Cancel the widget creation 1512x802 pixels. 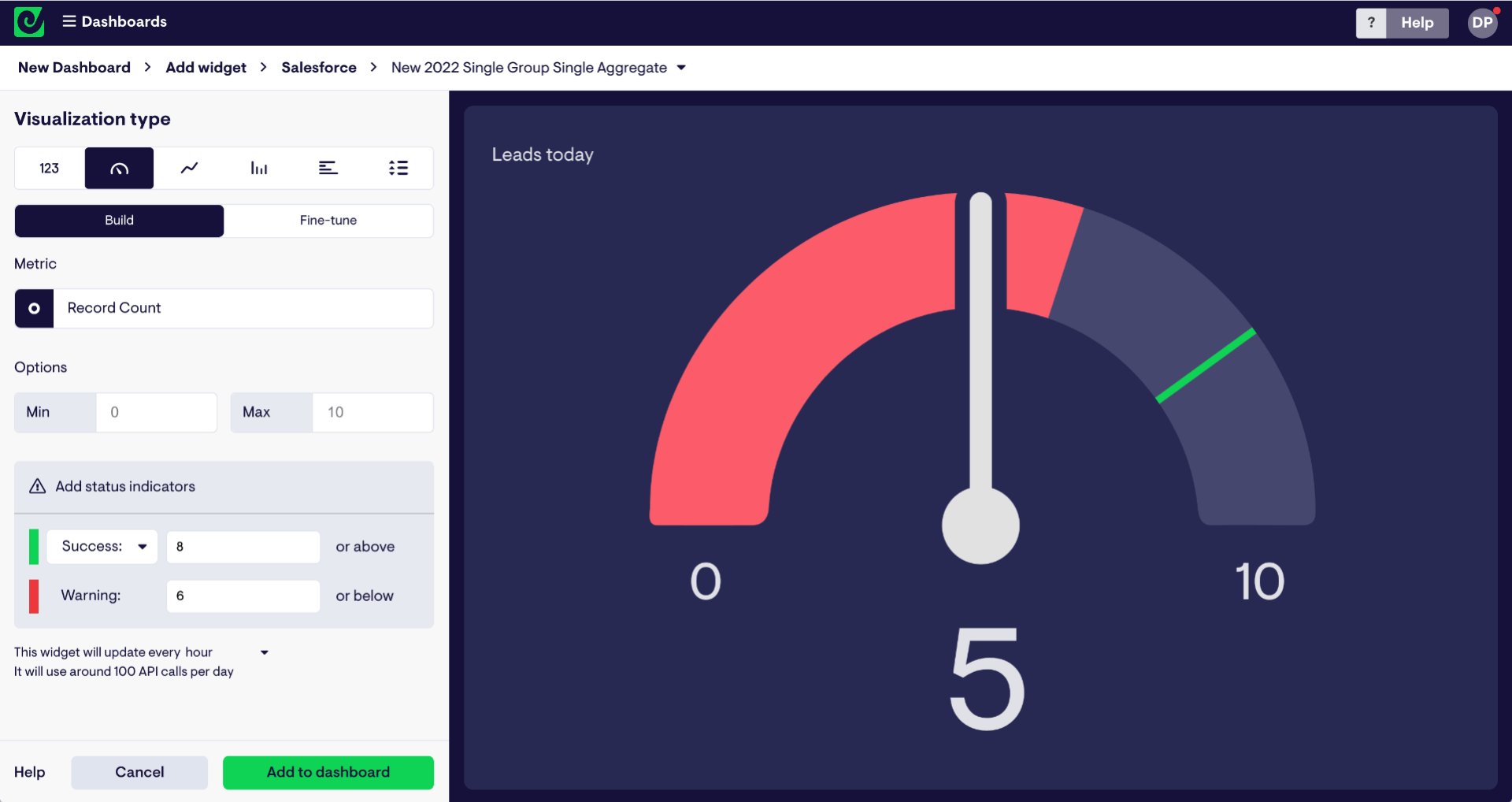[x=139, y=772]
